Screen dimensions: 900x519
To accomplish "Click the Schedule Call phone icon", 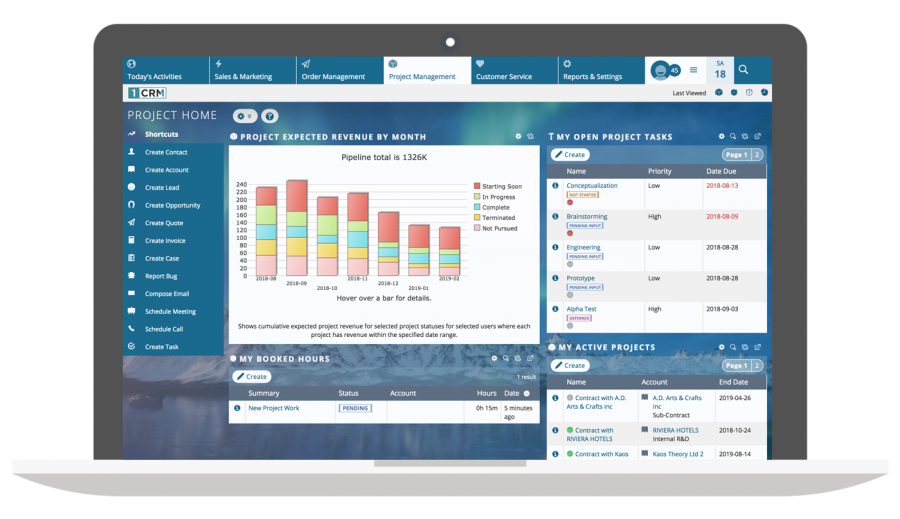I will 131,328.
